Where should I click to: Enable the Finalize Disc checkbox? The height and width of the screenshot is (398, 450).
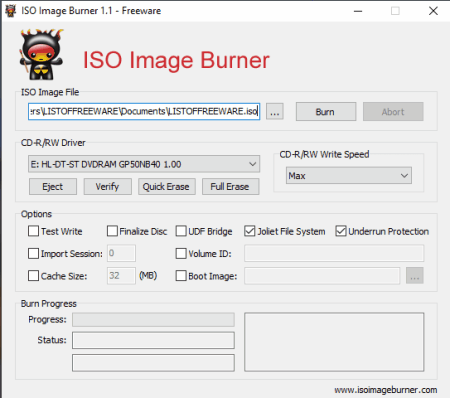[112, 231]
